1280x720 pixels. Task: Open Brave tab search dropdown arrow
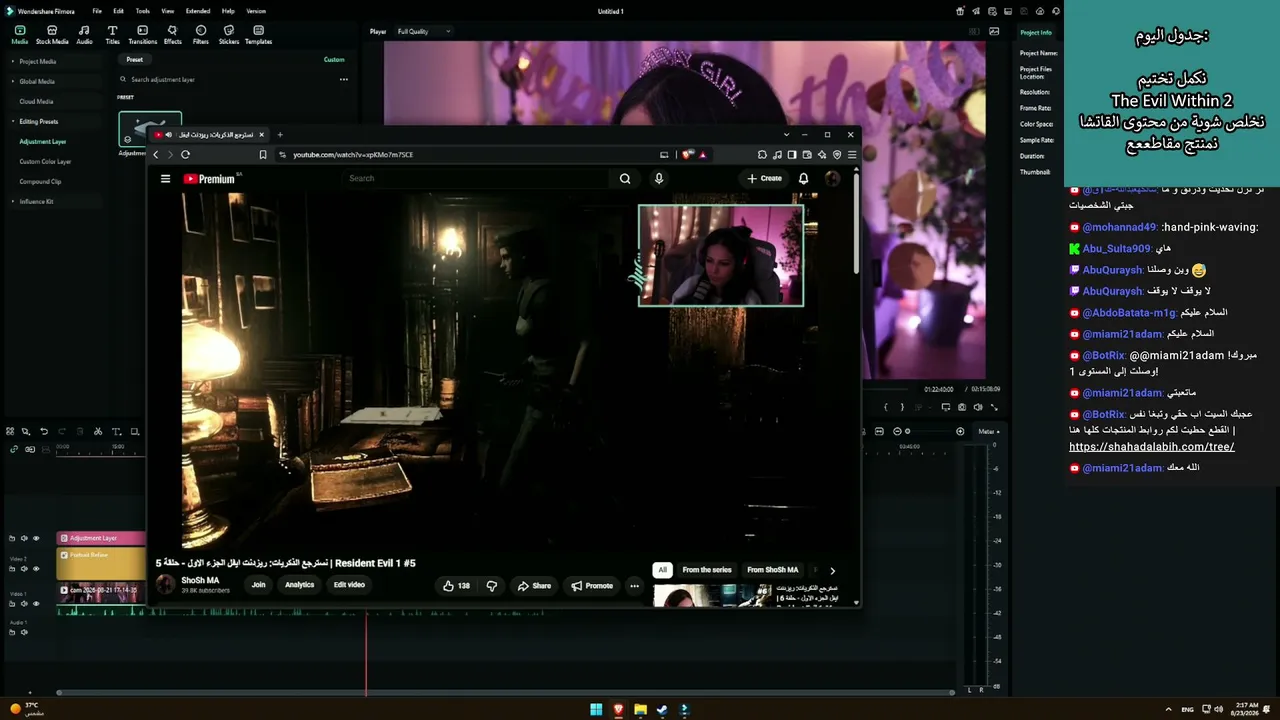(786, 134)
